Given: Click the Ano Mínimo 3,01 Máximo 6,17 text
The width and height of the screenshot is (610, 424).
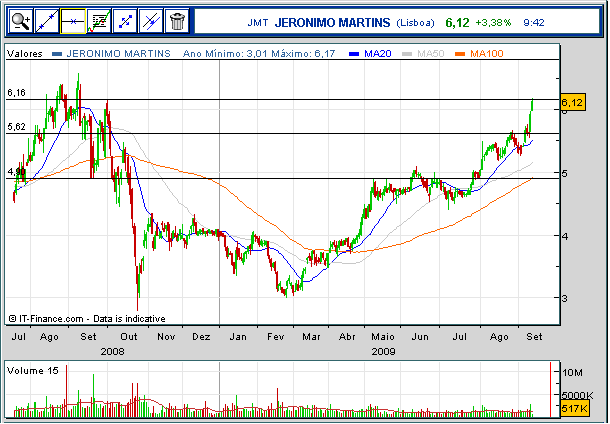Looking at the screenshot, I should click(x=259, y=53).
